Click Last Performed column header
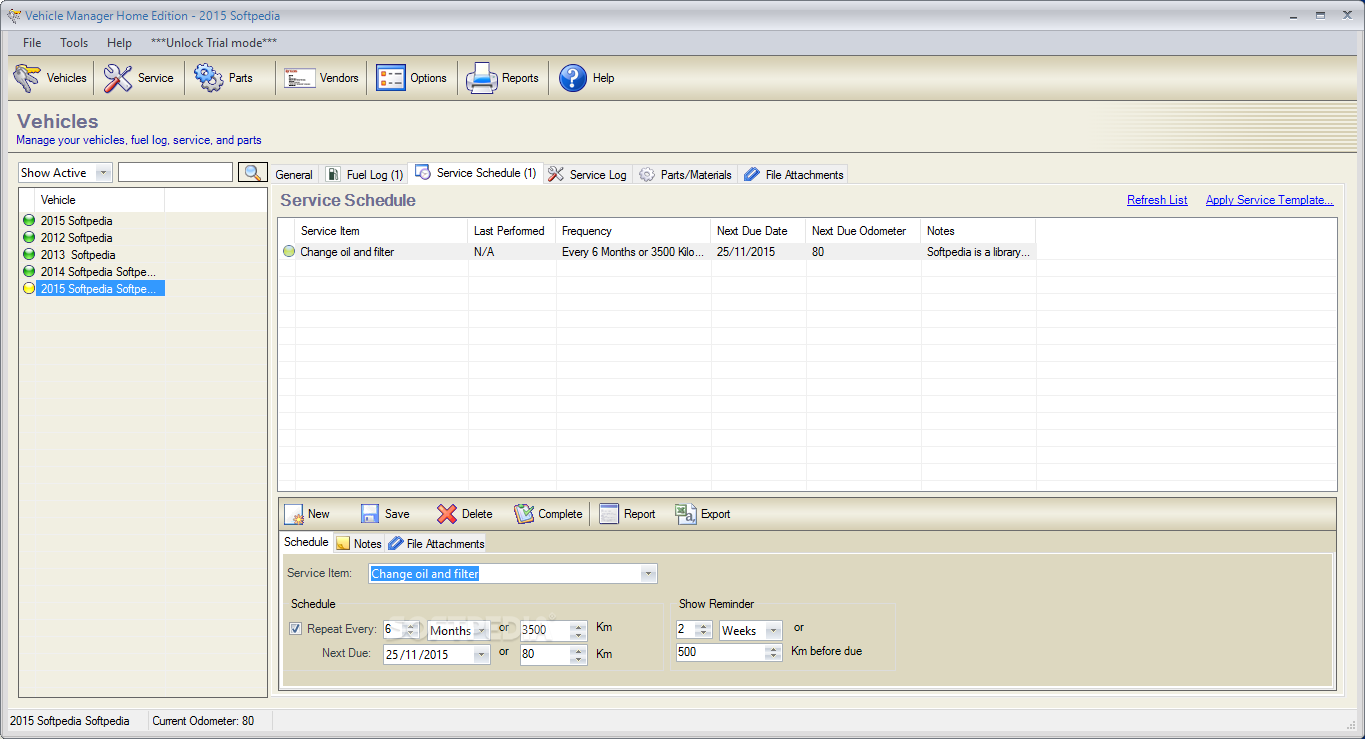Screen dimensions: 1365x739 click(512, 231)
